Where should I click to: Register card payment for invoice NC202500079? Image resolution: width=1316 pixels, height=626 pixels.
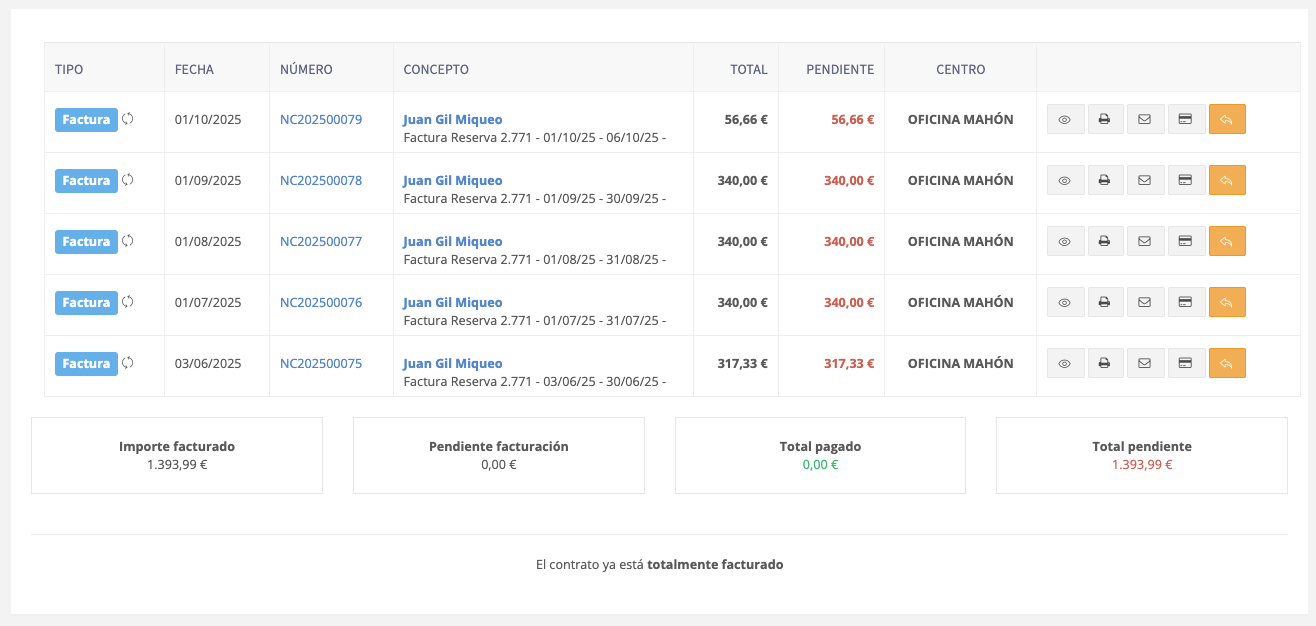pyautogui.click(x=1186, y=119)
